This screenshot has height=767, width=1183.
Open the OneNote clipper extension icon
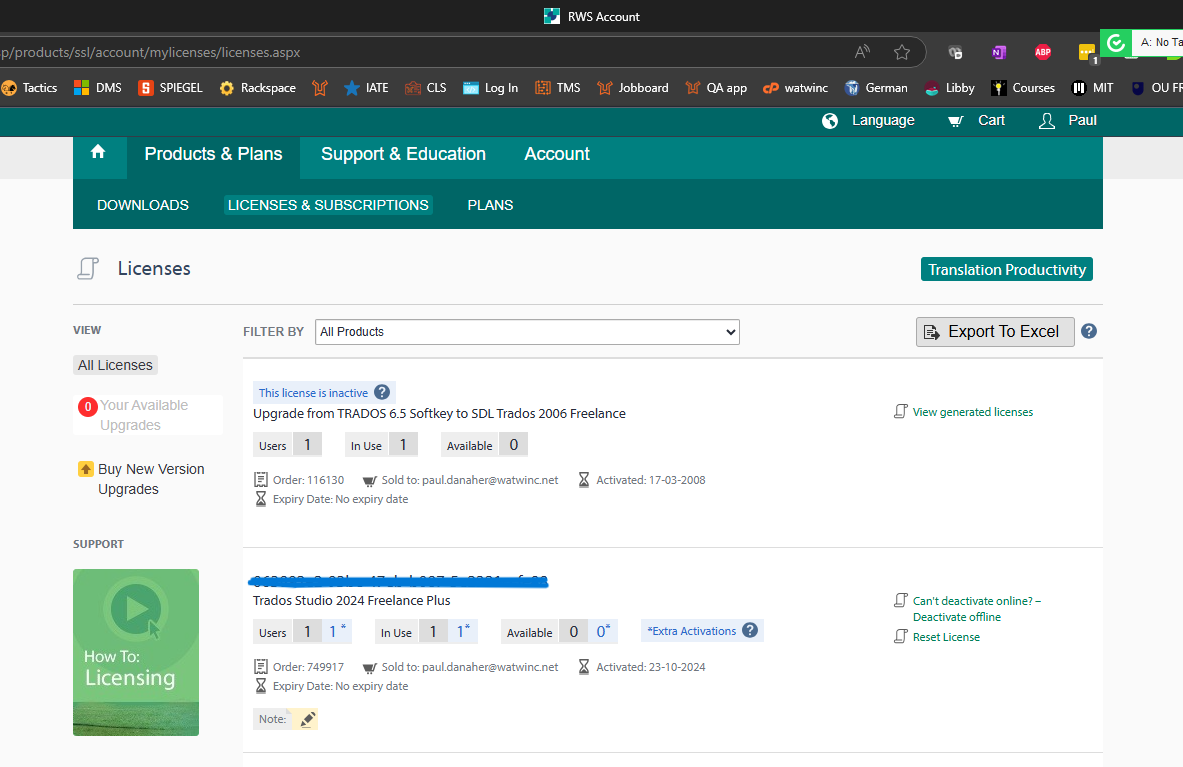coord(999,52)
